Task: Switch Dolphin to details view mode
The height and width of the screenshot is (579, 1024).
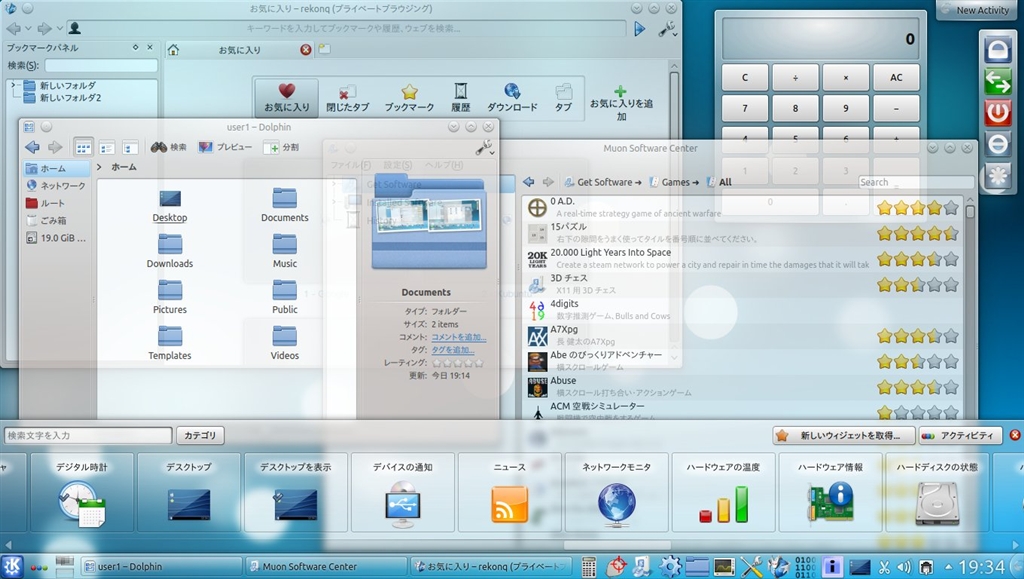Action: tap(129, 147)
